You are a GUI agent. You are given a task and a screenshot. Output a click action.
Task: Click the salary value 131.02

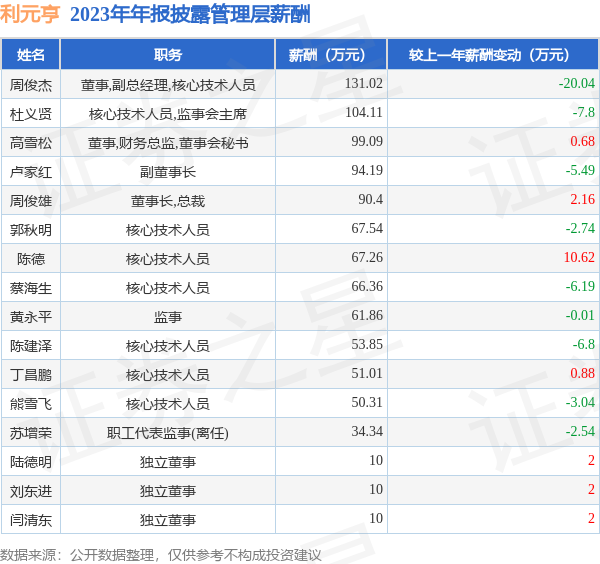pos(364,83)
